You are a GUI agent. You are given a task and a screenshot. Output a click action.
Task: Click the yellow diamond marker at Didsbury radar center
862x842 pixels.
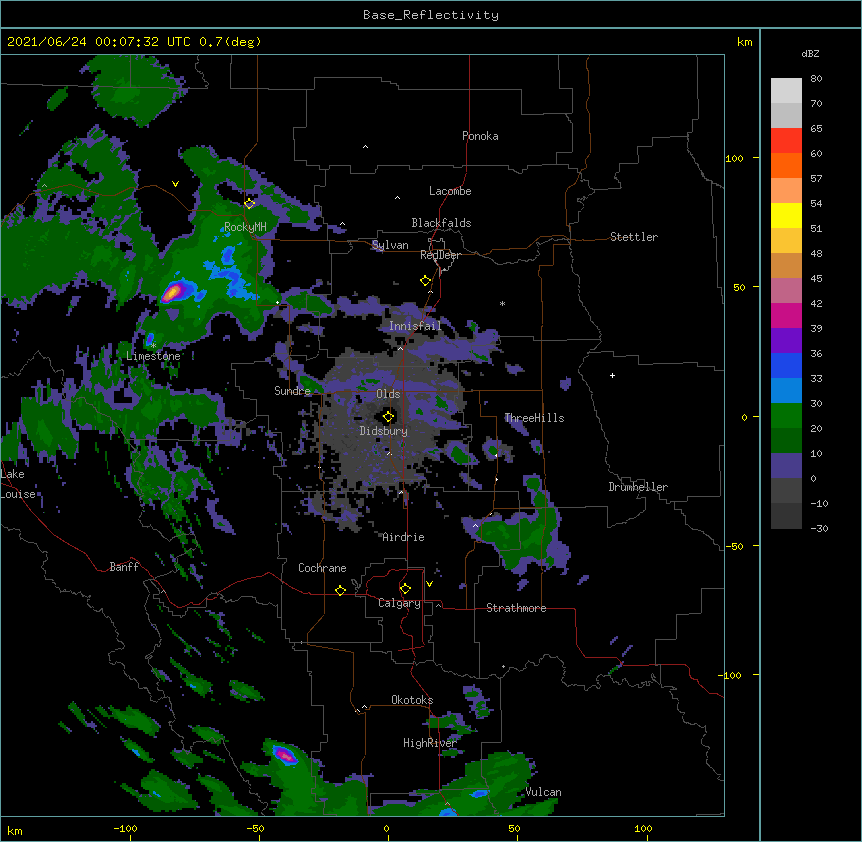tap(388, 417)
